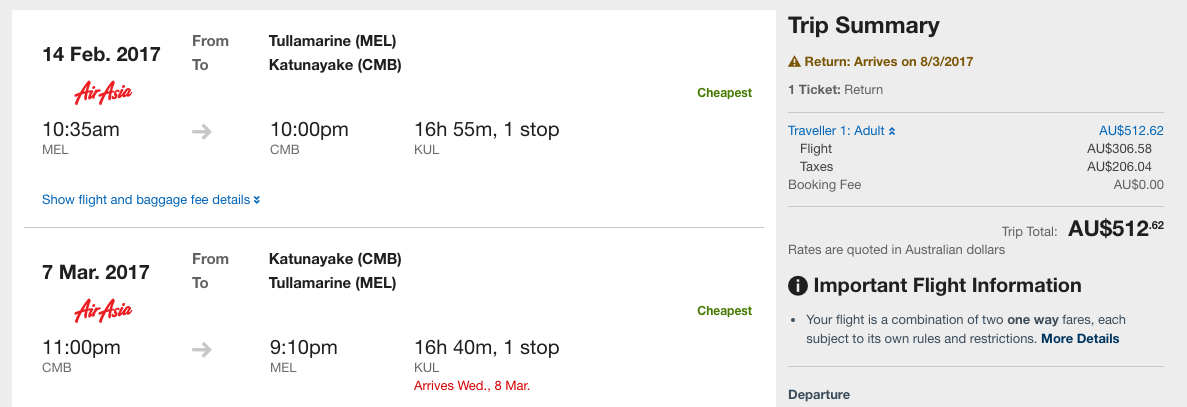1187x407 pixels.
Task: Open More Details about one way fares
Action: (1080, 338)
